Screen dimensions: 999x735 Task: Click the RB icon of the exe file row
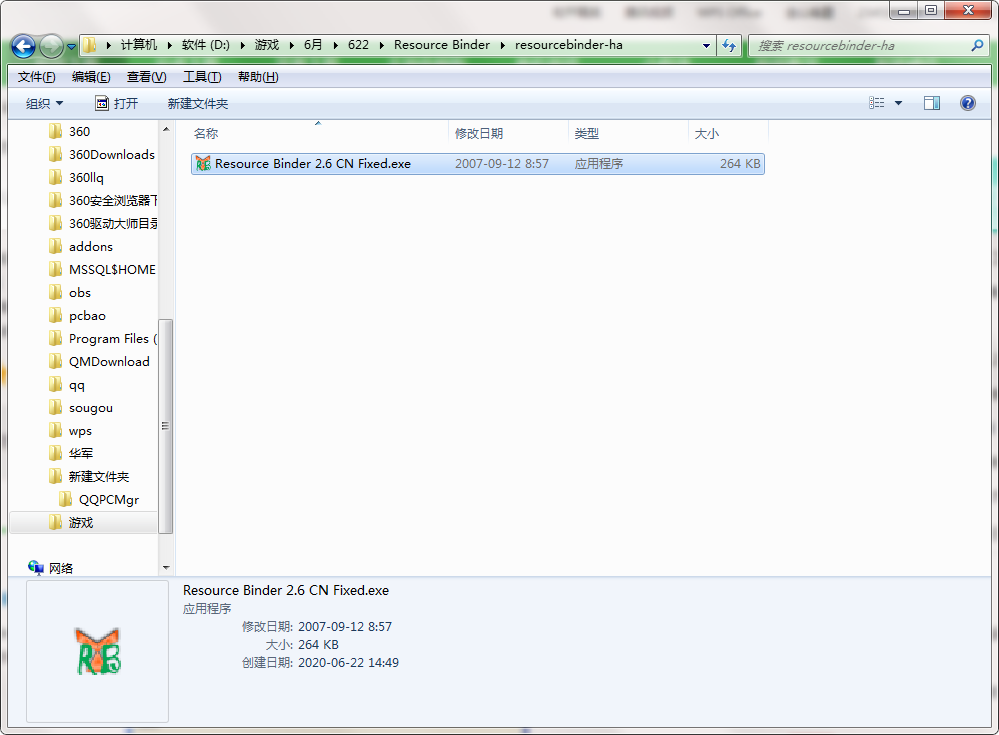click(x=203, y=164)
